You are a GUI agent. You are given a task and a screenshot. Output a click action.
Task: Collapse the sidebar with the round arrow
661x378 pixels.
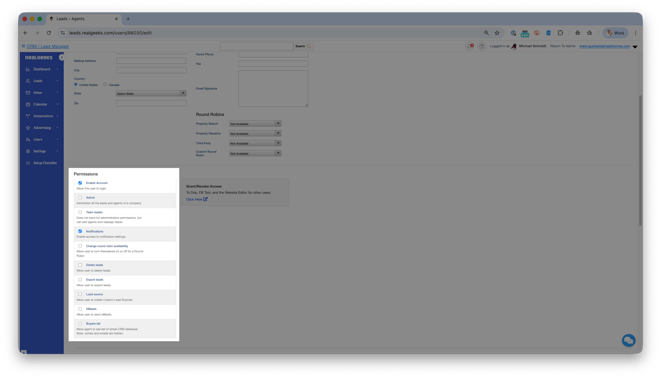pos(62,57)
